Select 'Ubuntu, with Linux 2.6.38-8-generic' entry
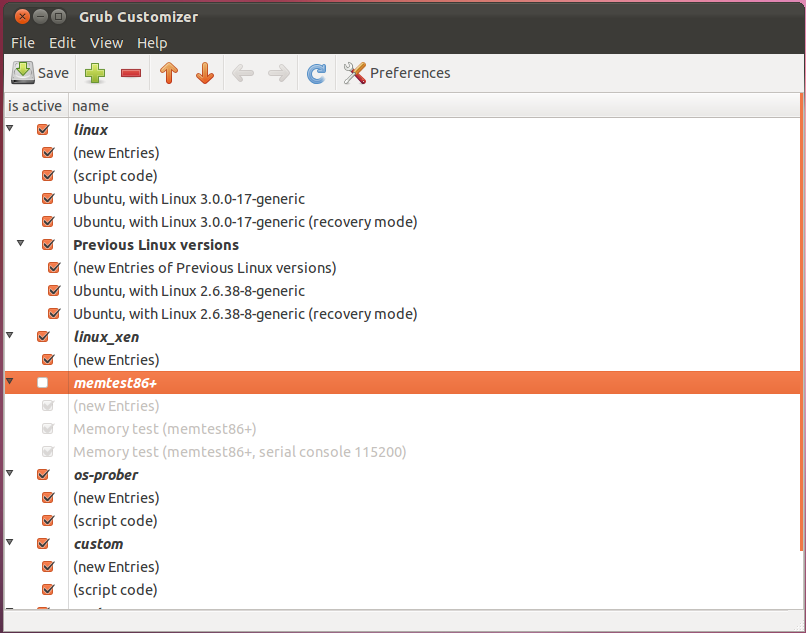This screenshot has height=633, width=806. click(x=189, y=291)
